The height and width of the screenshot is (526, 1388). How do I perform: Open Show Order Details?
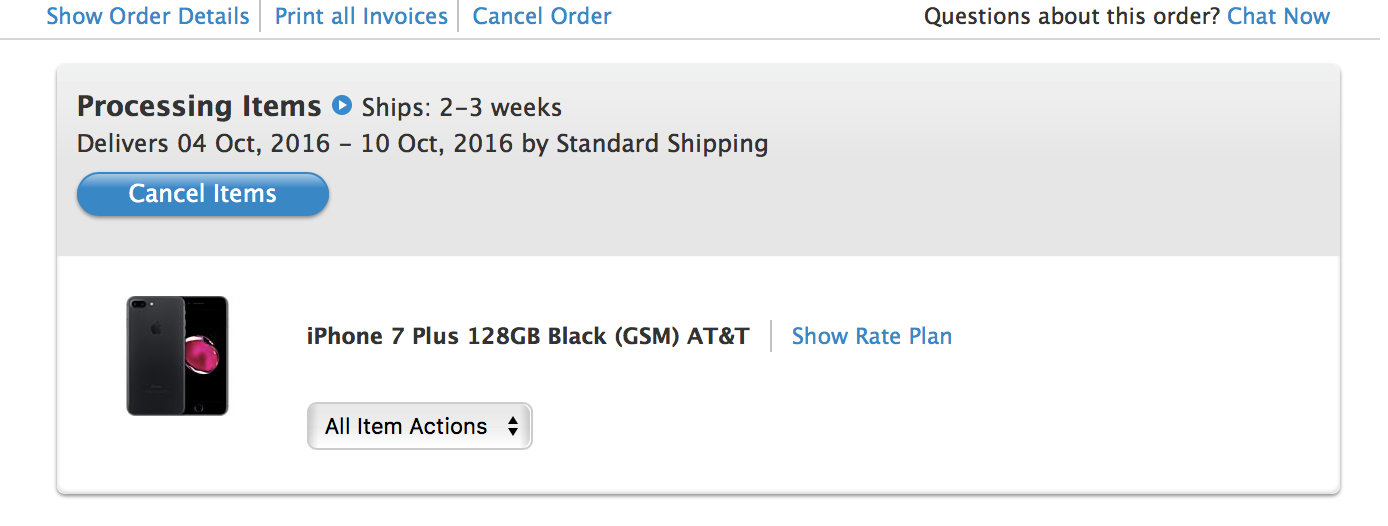[148, 16]
